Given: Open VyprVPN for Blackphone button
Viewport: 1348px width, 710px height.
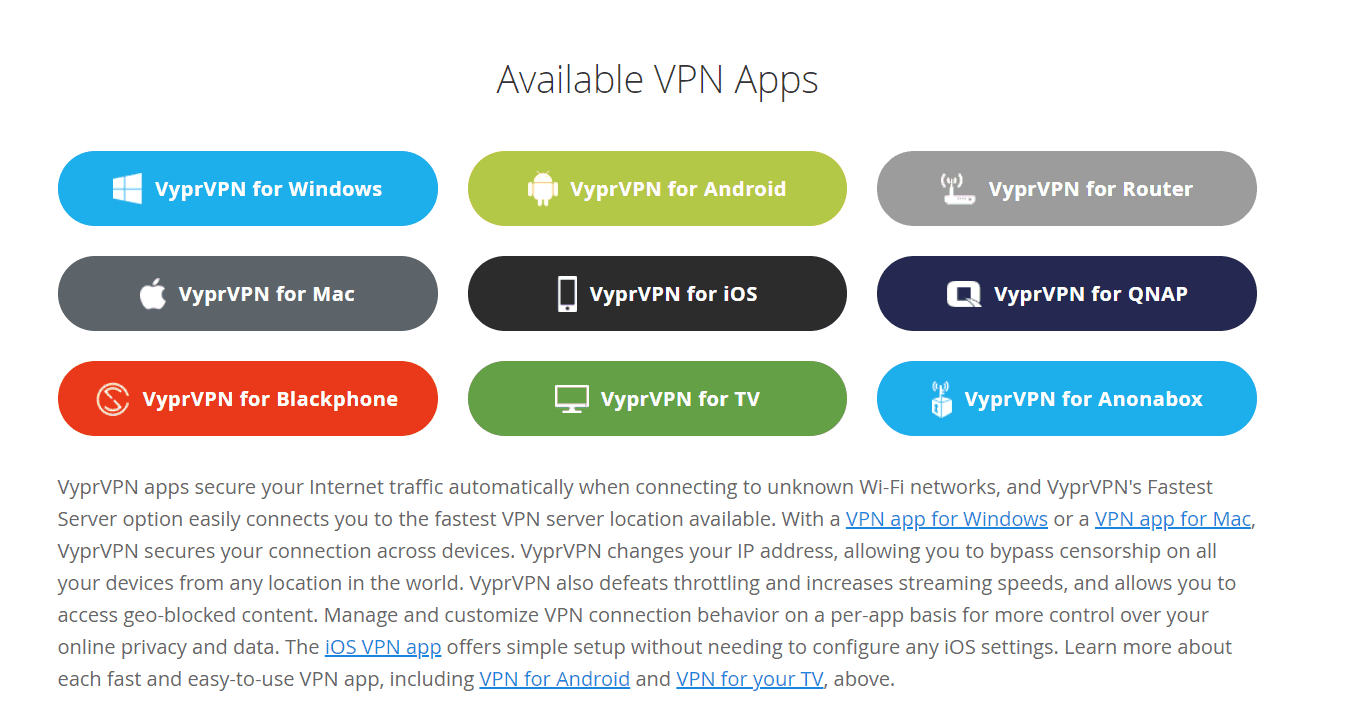Looking at the screenshot, I should 248,399.
